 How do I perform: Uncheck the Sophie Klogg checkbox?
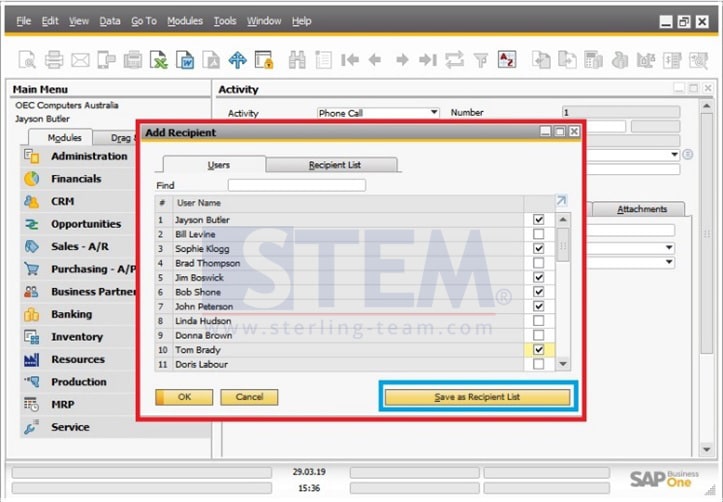click(539, 248)
